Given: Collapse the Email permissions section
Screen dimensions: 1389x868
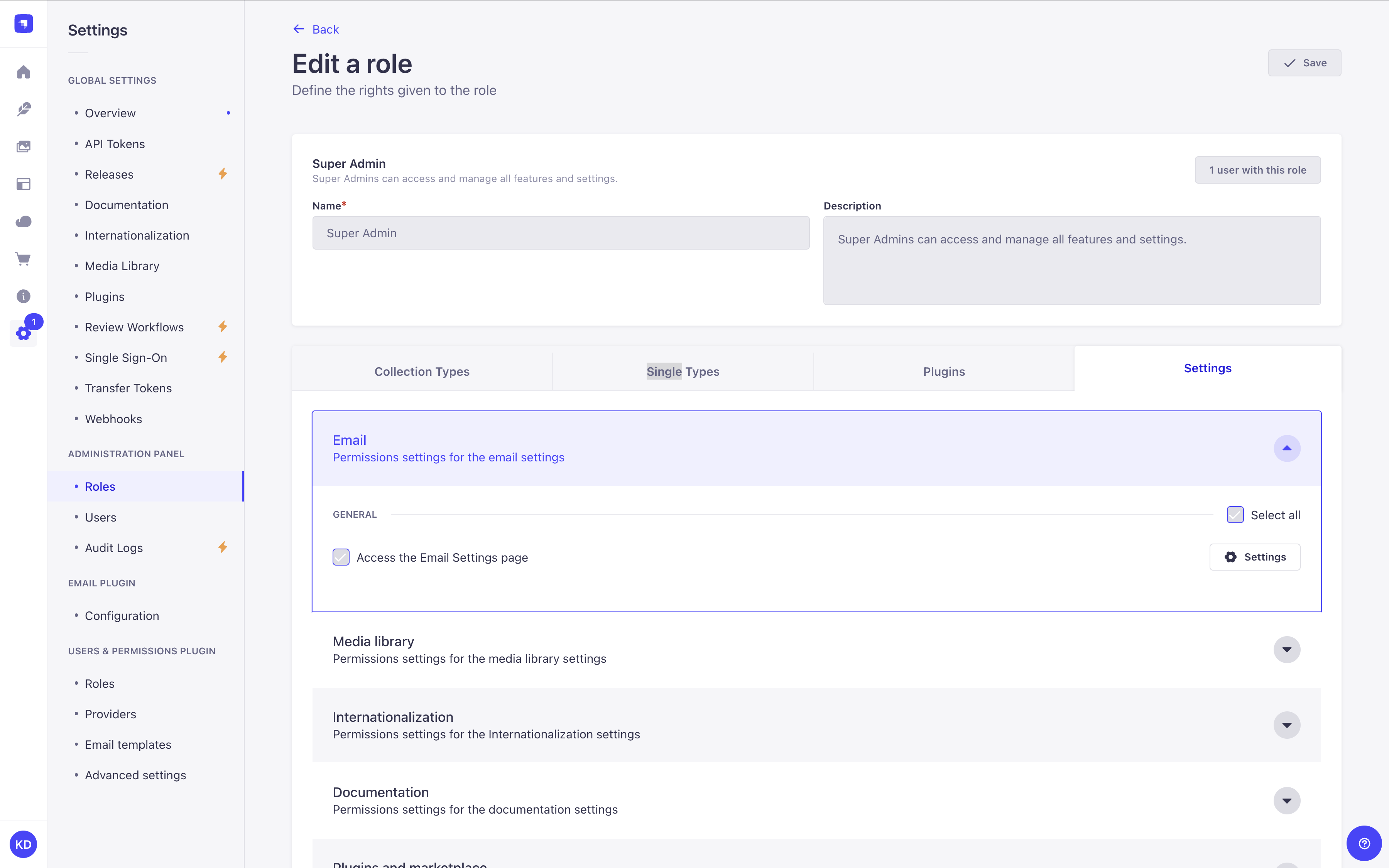Looking at the screenshot, I should [x=1287, y=448].
